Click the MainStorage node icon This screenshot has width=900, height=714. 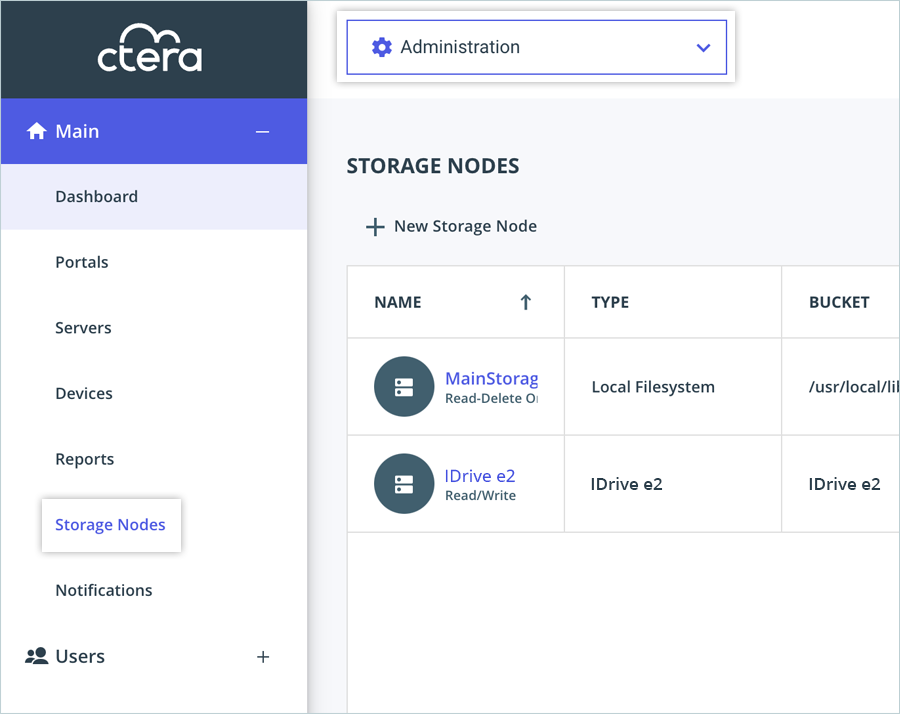403,387
